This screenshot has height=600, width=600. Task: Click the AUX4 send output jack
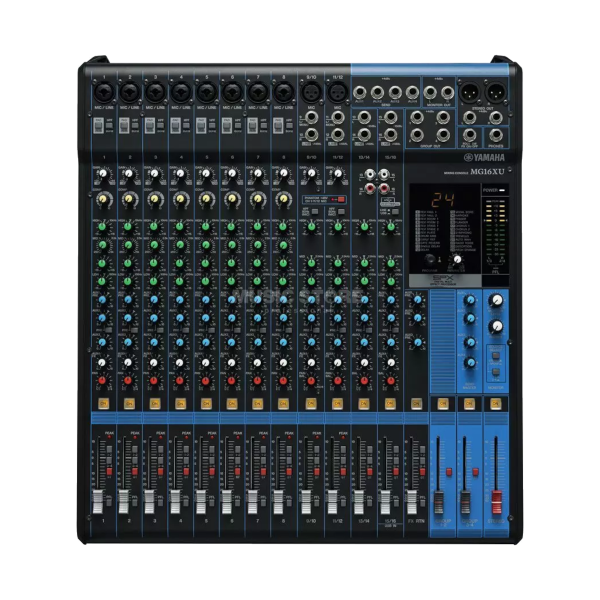(x=412, y=92)
